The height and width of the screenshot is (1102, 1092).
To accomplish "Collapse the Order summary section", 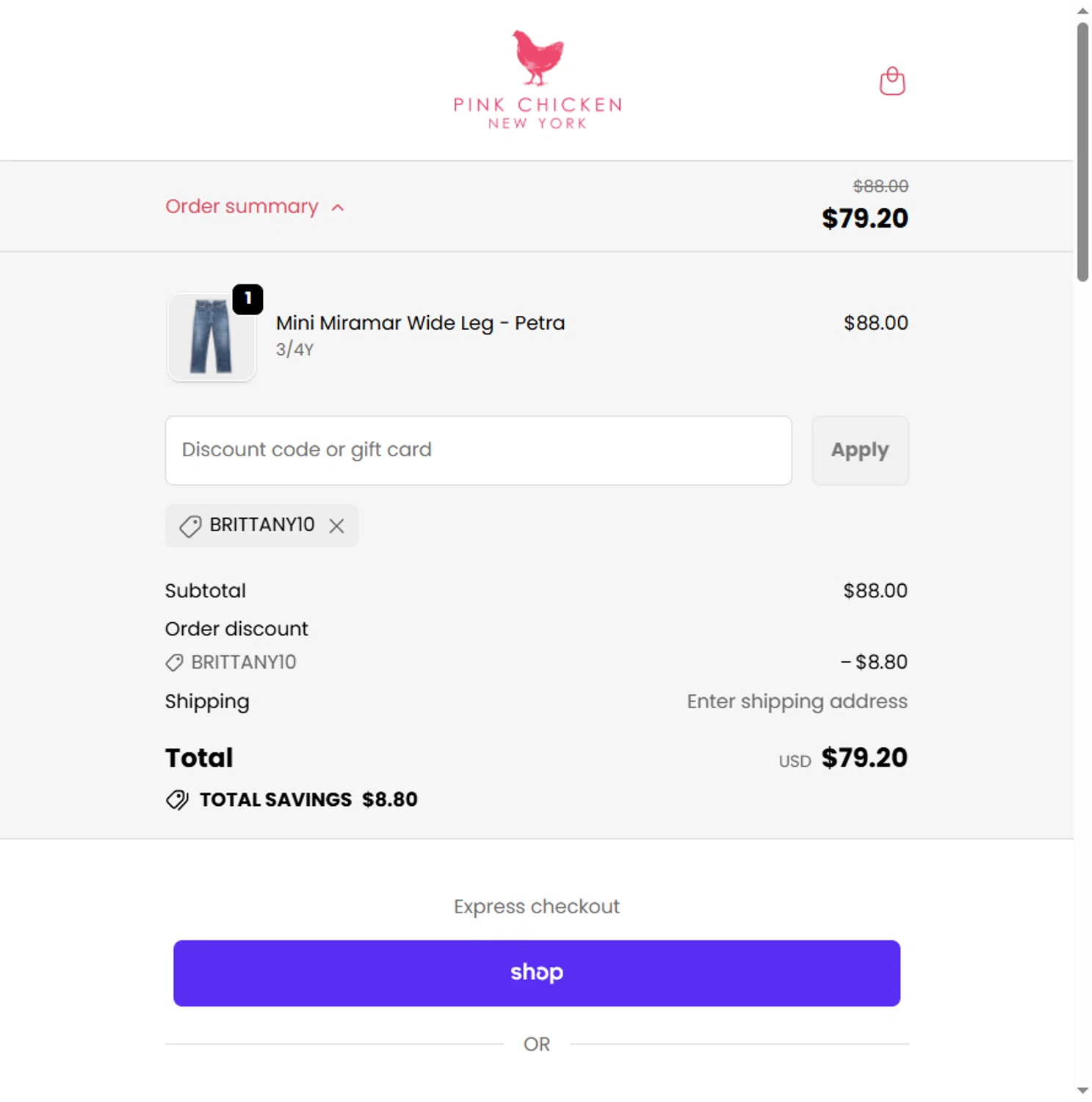I will point(242,206).
